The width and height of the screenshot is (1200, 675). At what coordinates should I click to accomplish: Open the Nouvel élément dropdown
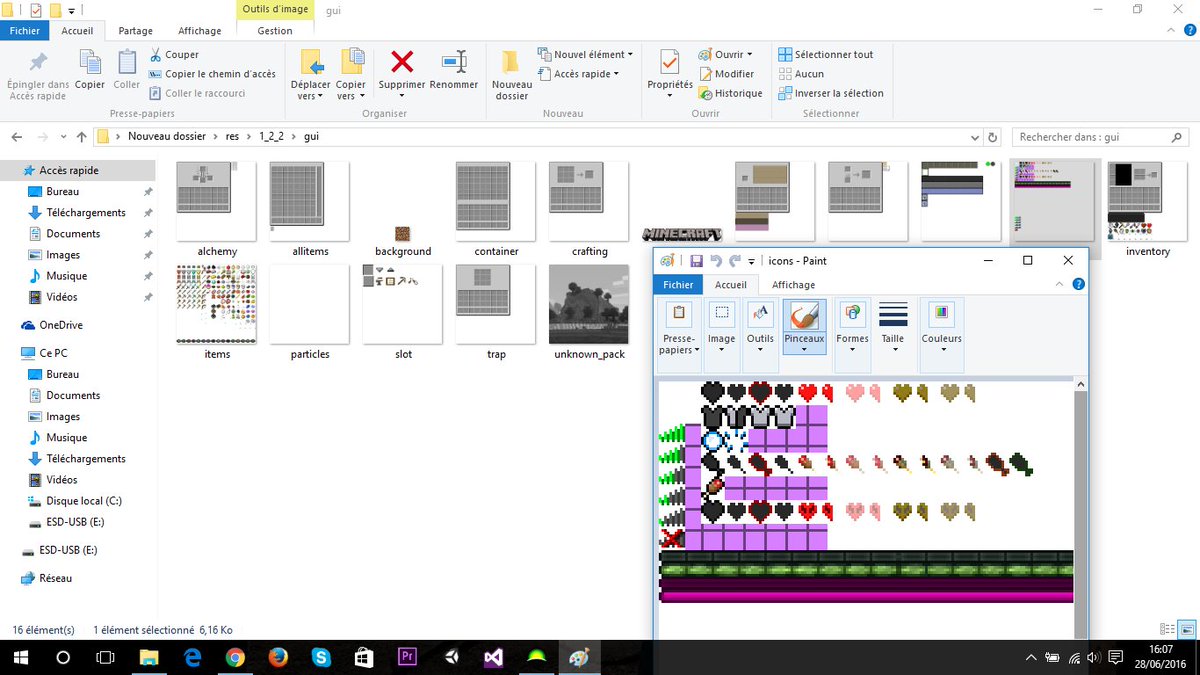(585, 54)
